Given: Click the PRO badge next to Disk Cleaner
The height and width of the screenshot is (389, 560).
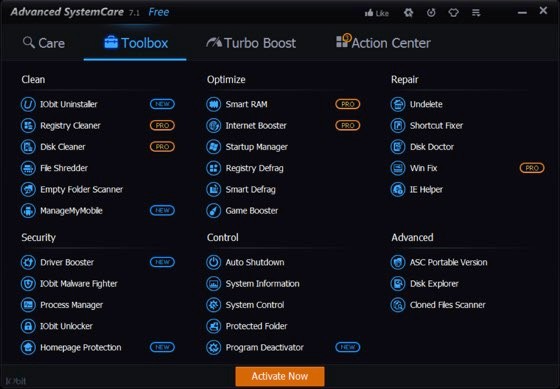Looking at the screenshot, I should tap(162, 147).
